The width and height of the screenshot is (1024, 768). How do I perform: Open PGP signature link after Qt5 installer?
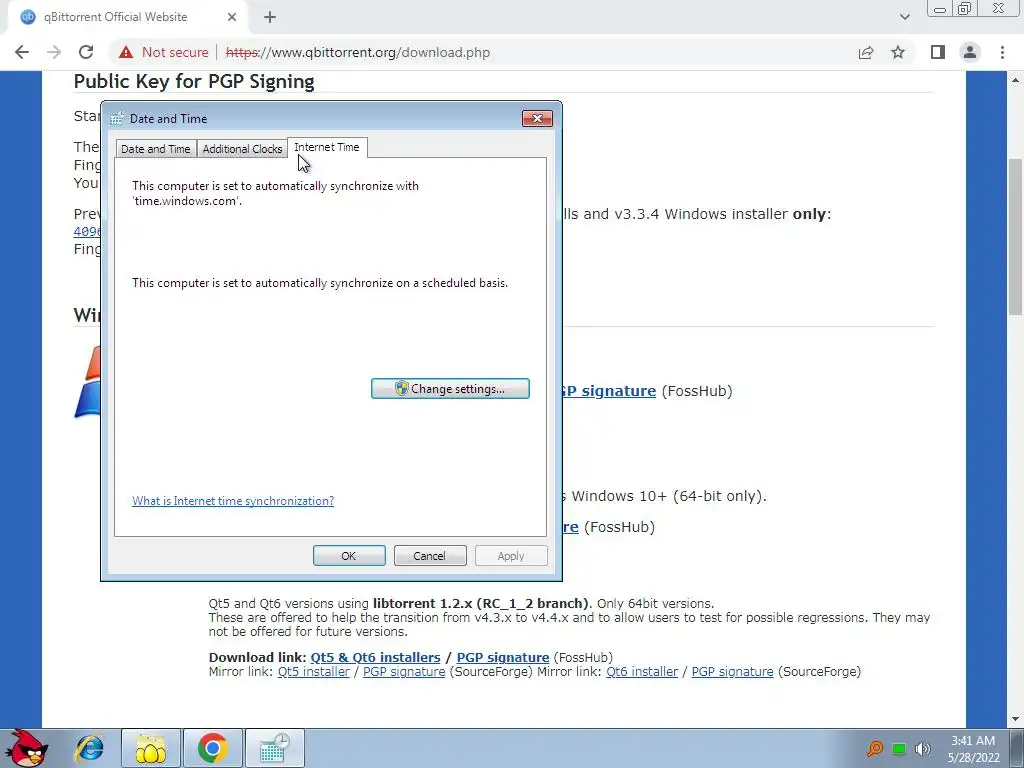(x=404, y=671)
